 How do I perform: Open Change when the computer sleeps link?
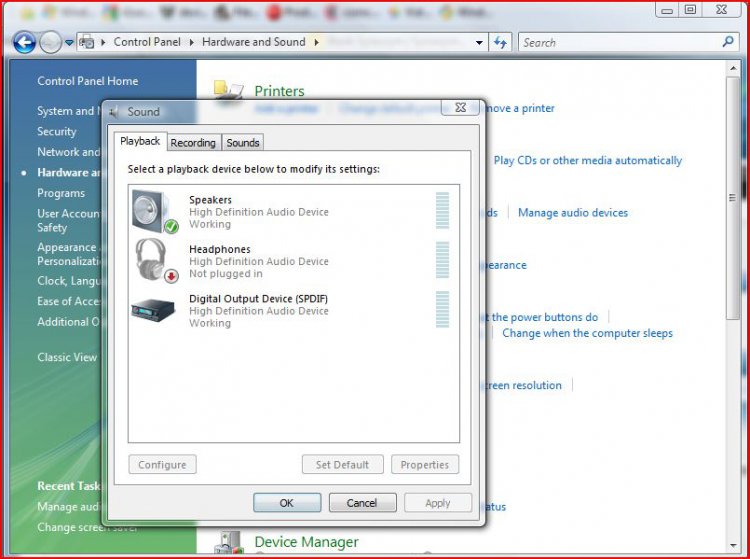[x=587, y=333]
